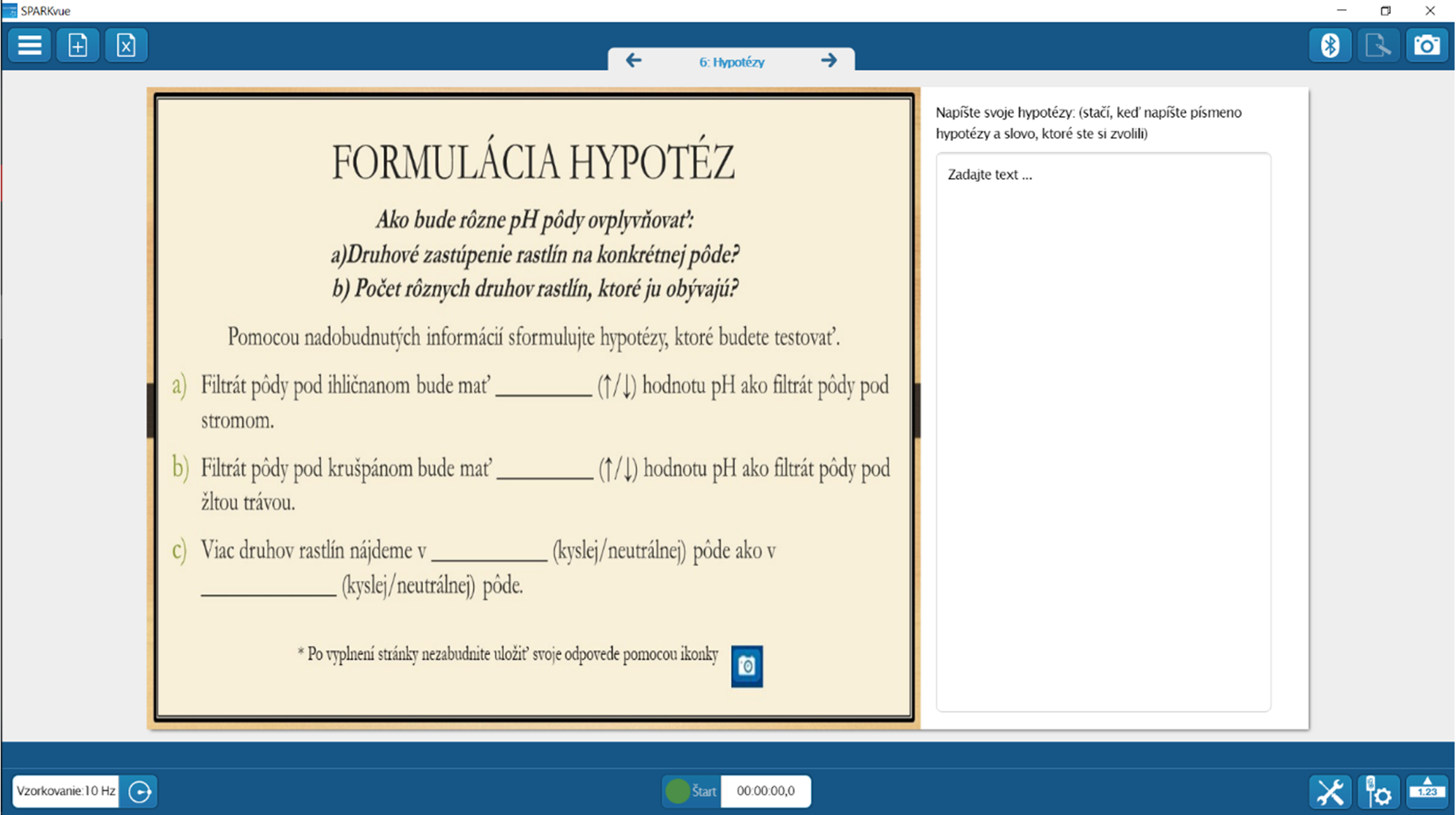This screenshot has width=1456, height=815.
Task: Click the camera icon in slide footer
Action: (746, 666)
